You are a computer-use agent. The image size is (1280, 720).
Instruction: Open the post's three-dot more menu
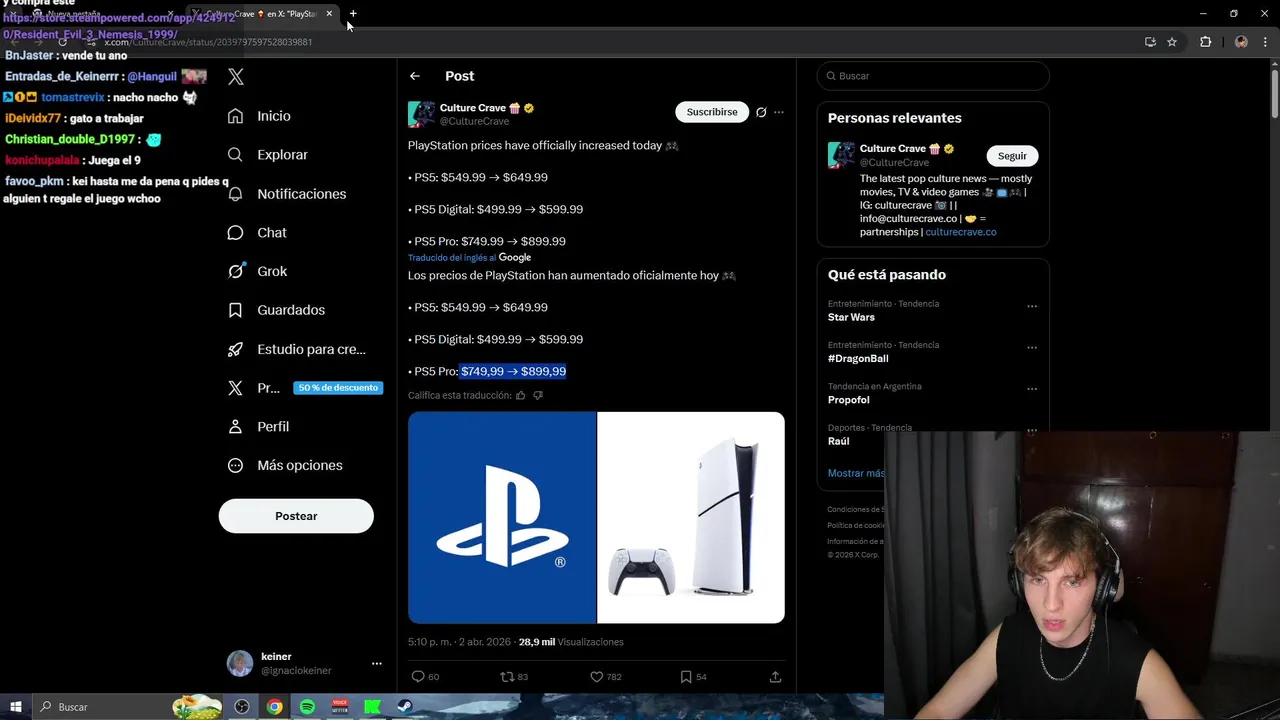point(779,112)
